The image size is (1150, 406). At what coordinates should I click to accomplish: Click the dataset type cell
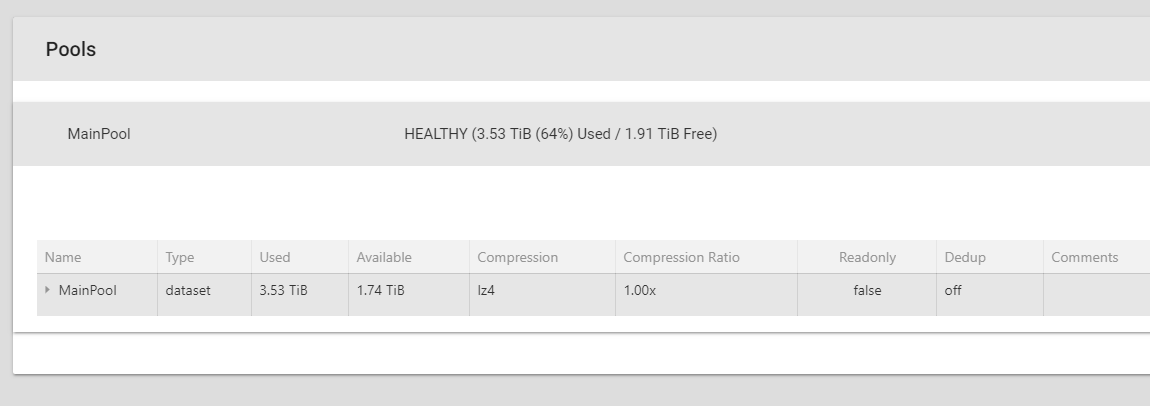click(188, 291)
